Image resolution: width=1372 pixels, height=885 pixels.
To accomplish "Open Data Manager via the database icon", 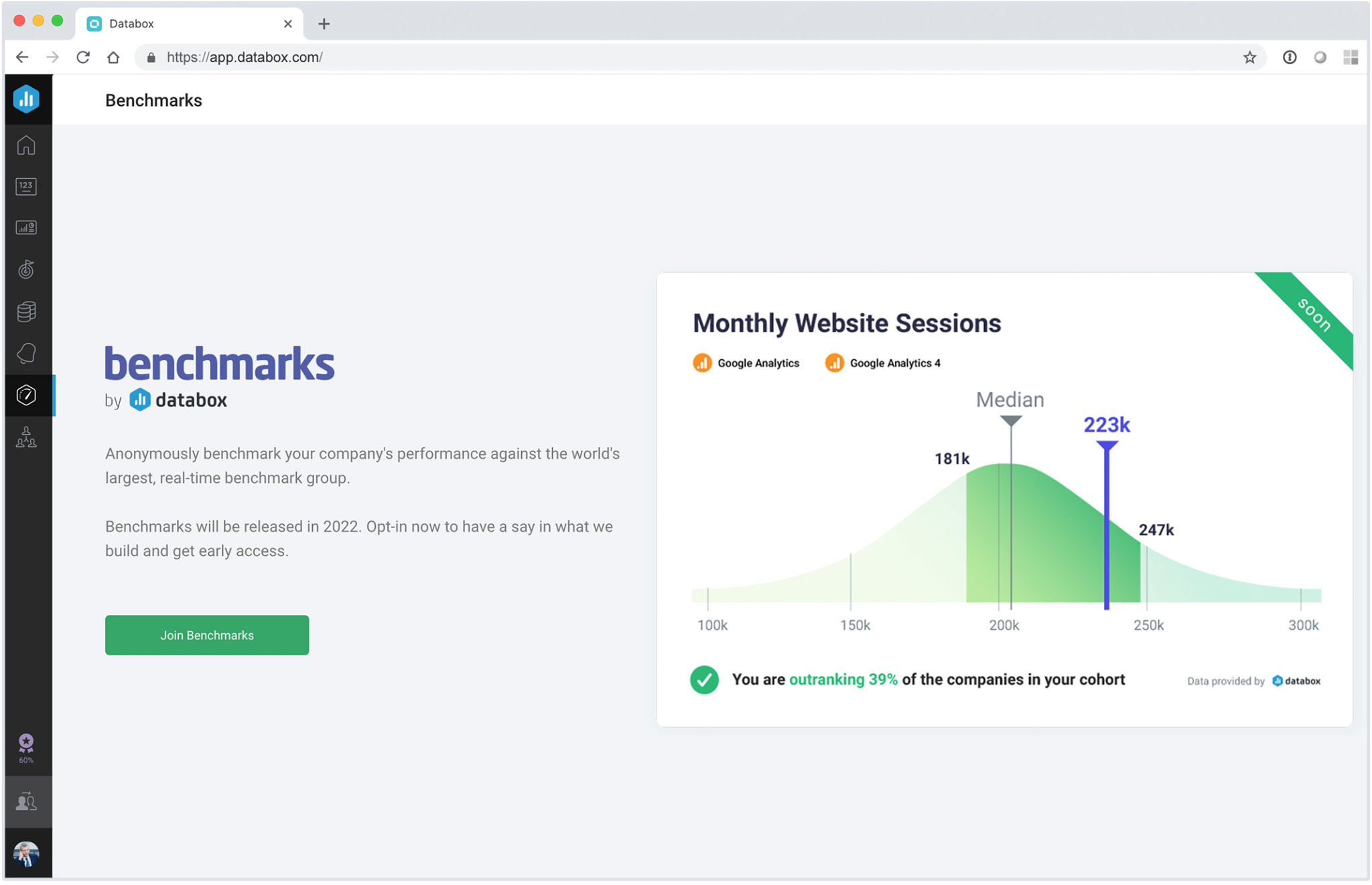I will [x=26, y=312].
